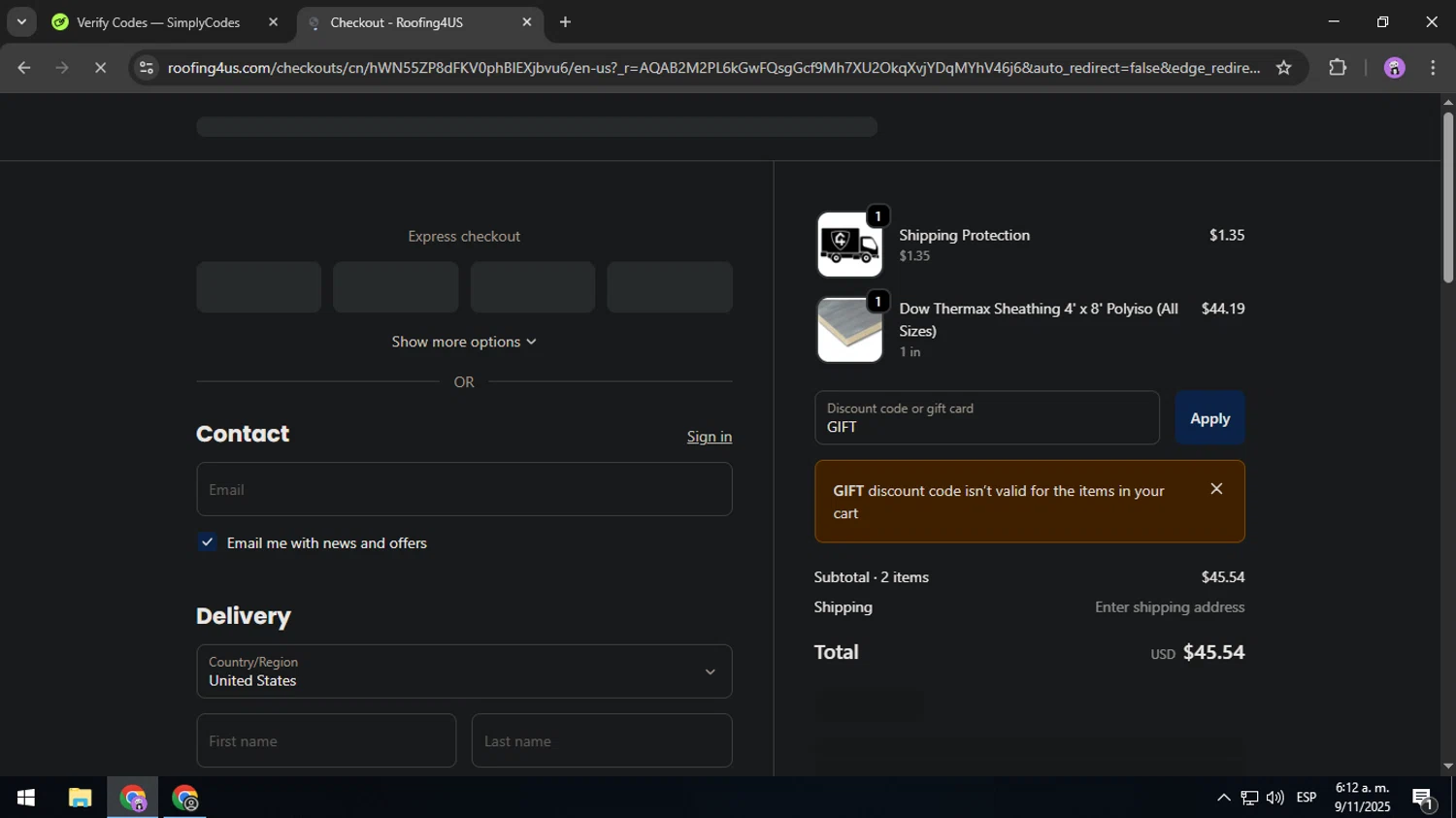Click the Dow Thermax Sheathing product name
Screen dimensions: 1456x818
(x=1039, y=319)
